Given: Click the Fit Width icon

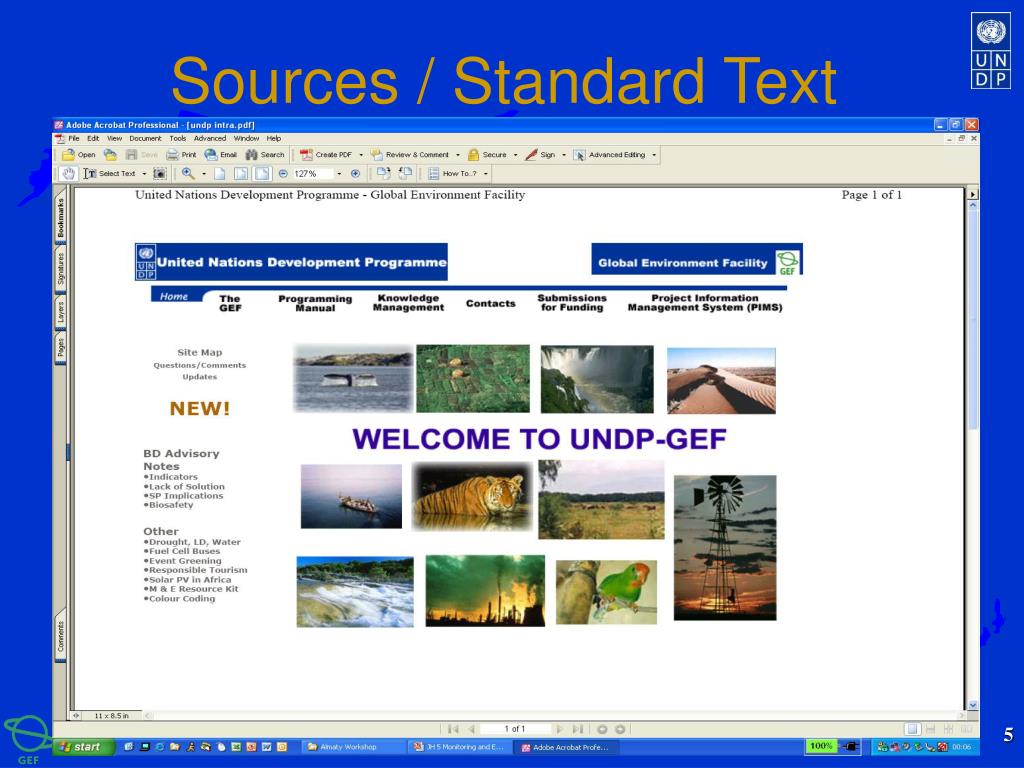Looking at the screenshot, I should tap(262, 174).
